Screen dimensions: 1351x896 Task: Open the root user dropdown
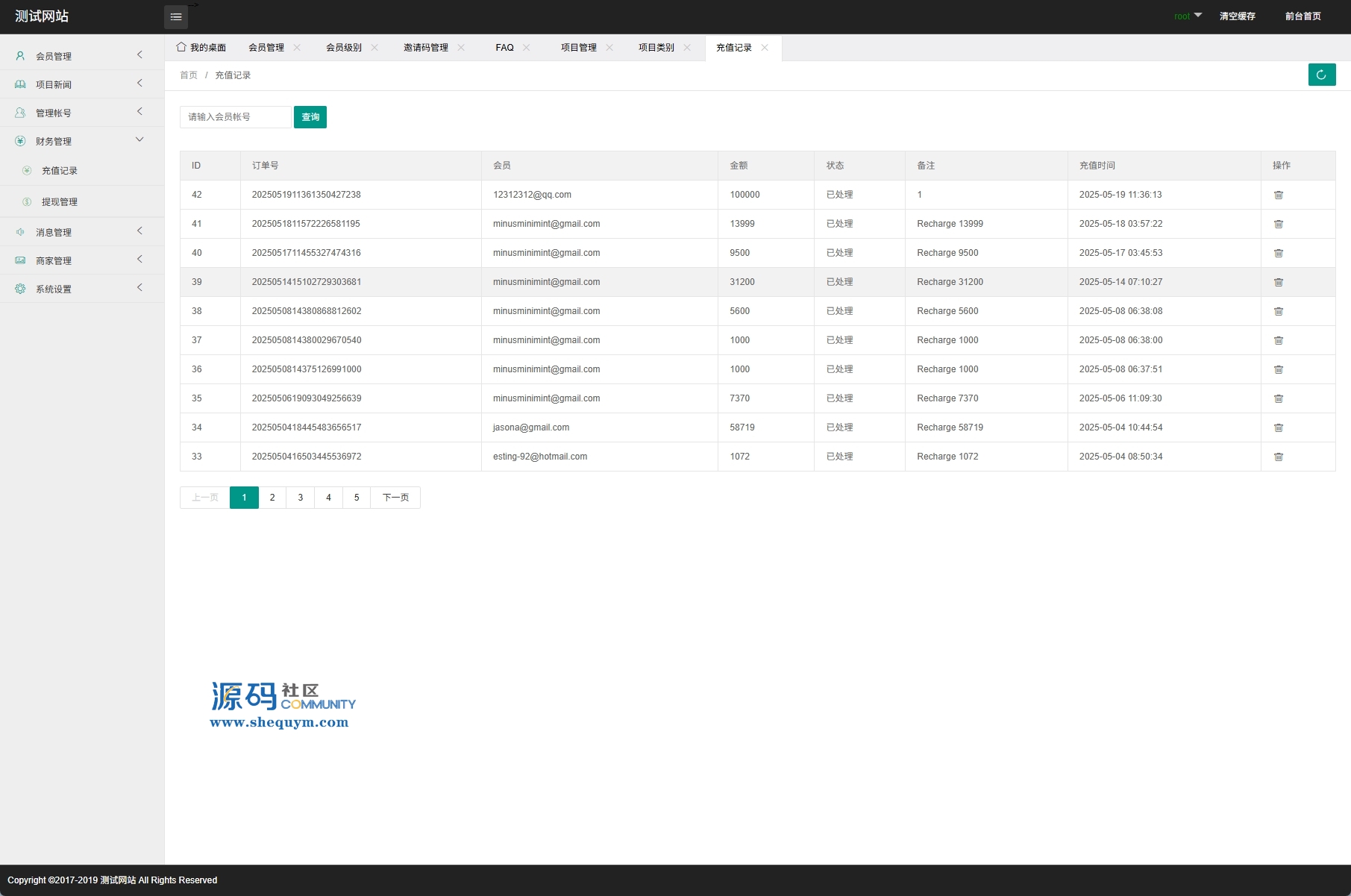tap(1187, 16)
